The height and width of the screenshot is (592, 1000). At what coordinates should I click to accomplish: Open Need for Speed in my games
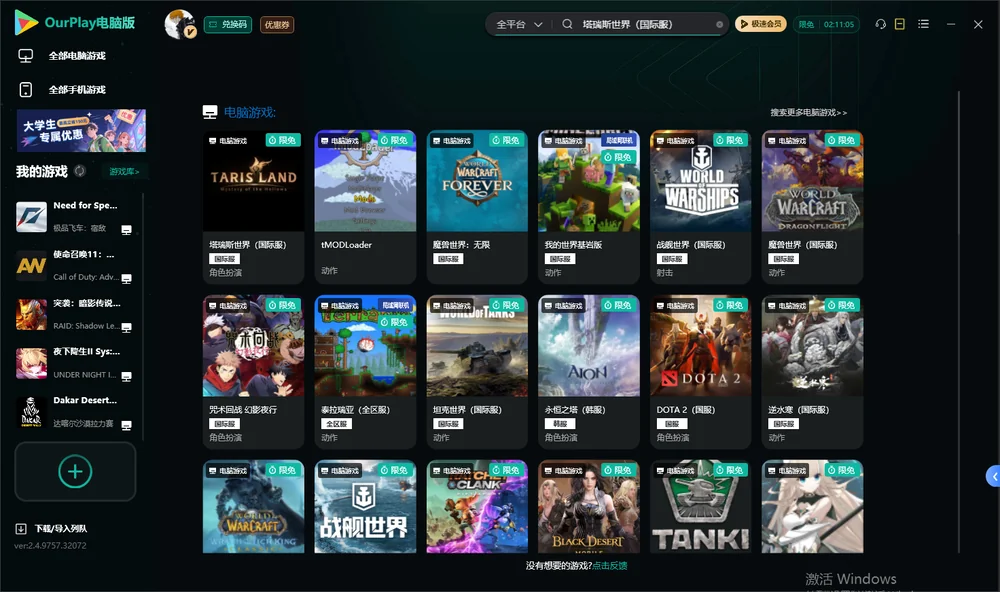pos(77,216)
